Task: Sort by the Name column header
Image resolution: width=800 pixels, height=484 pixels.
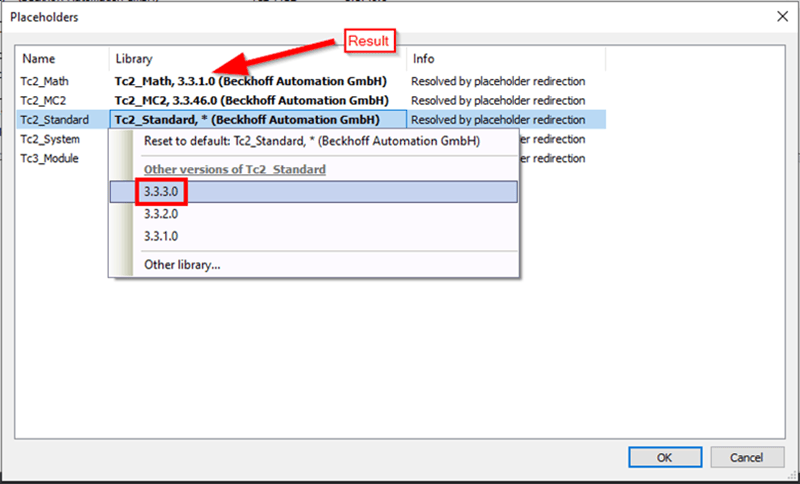Action: (62, 59)
